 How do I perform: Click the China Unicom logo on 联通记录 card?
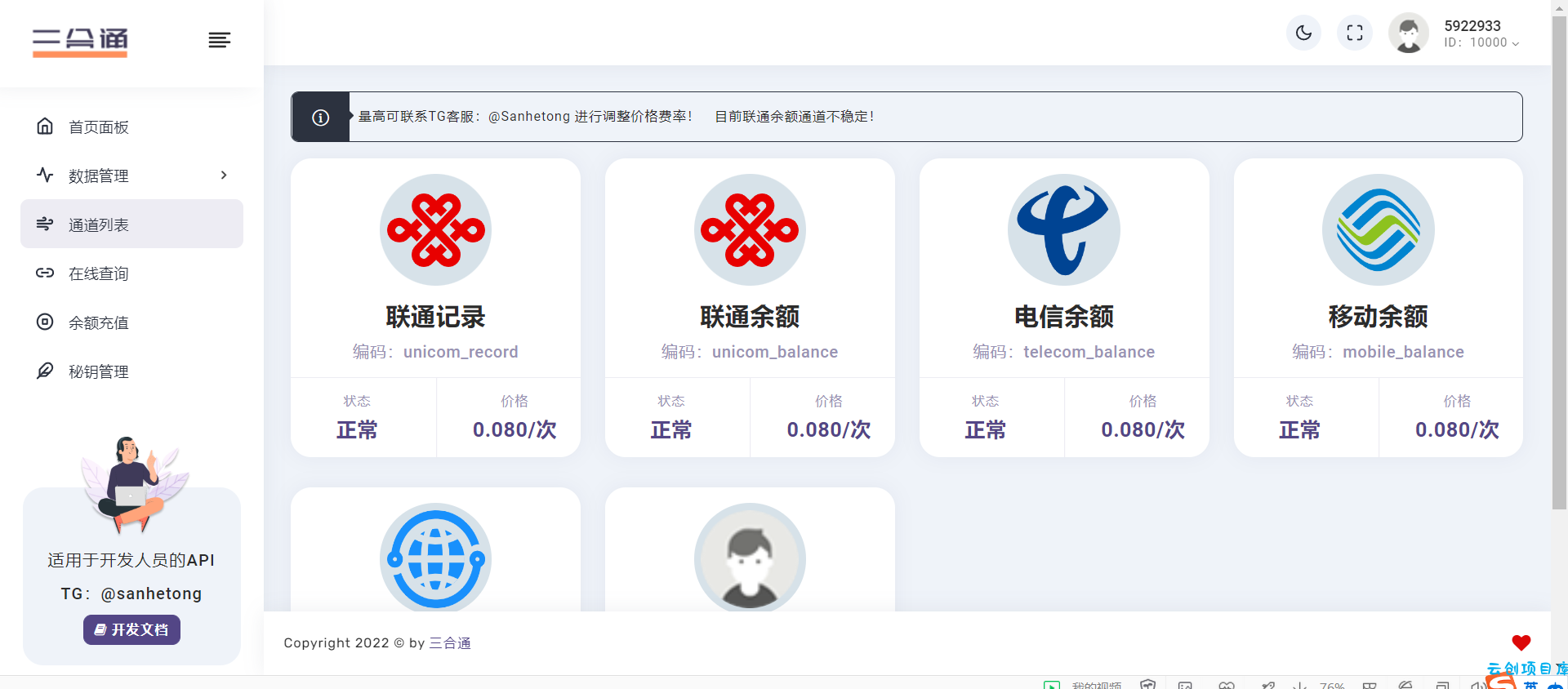[x=435, y=230]
